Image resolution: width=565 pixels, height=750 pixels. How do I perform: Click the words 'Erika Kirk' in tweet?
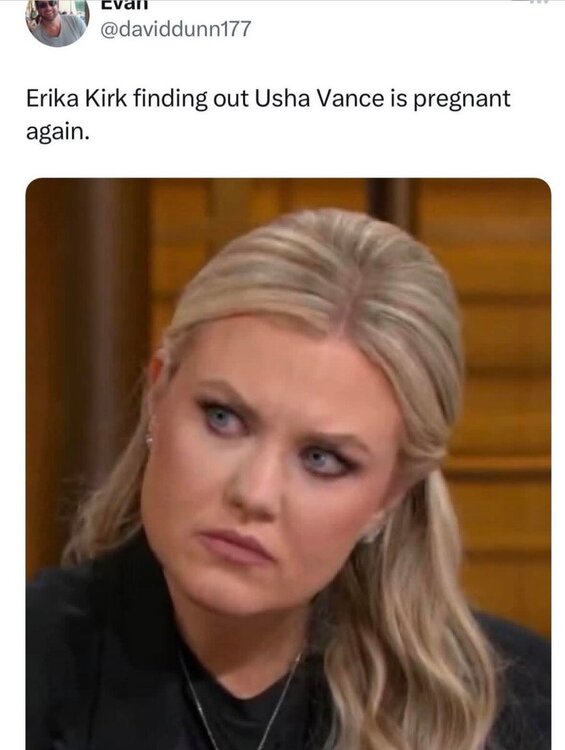click(77, 98)
